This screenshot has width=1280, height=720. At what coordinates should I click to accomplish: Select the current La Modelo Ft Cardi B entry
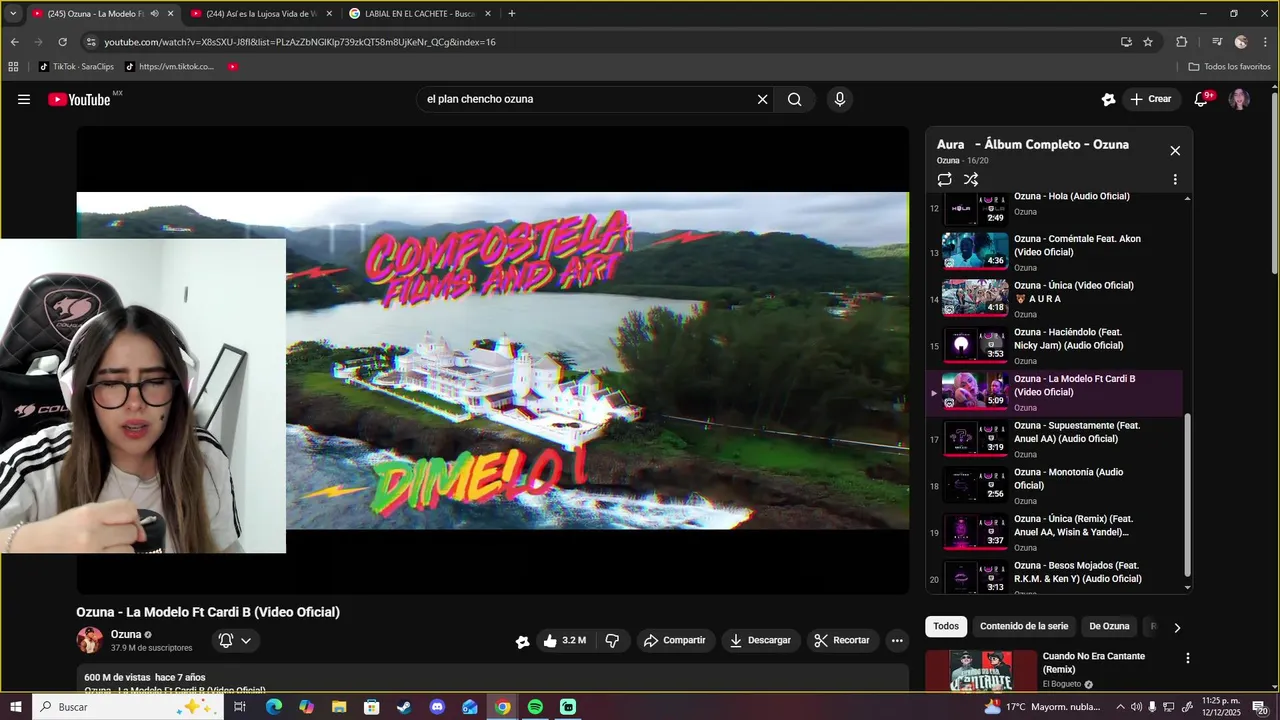[x=1054, y=392]
